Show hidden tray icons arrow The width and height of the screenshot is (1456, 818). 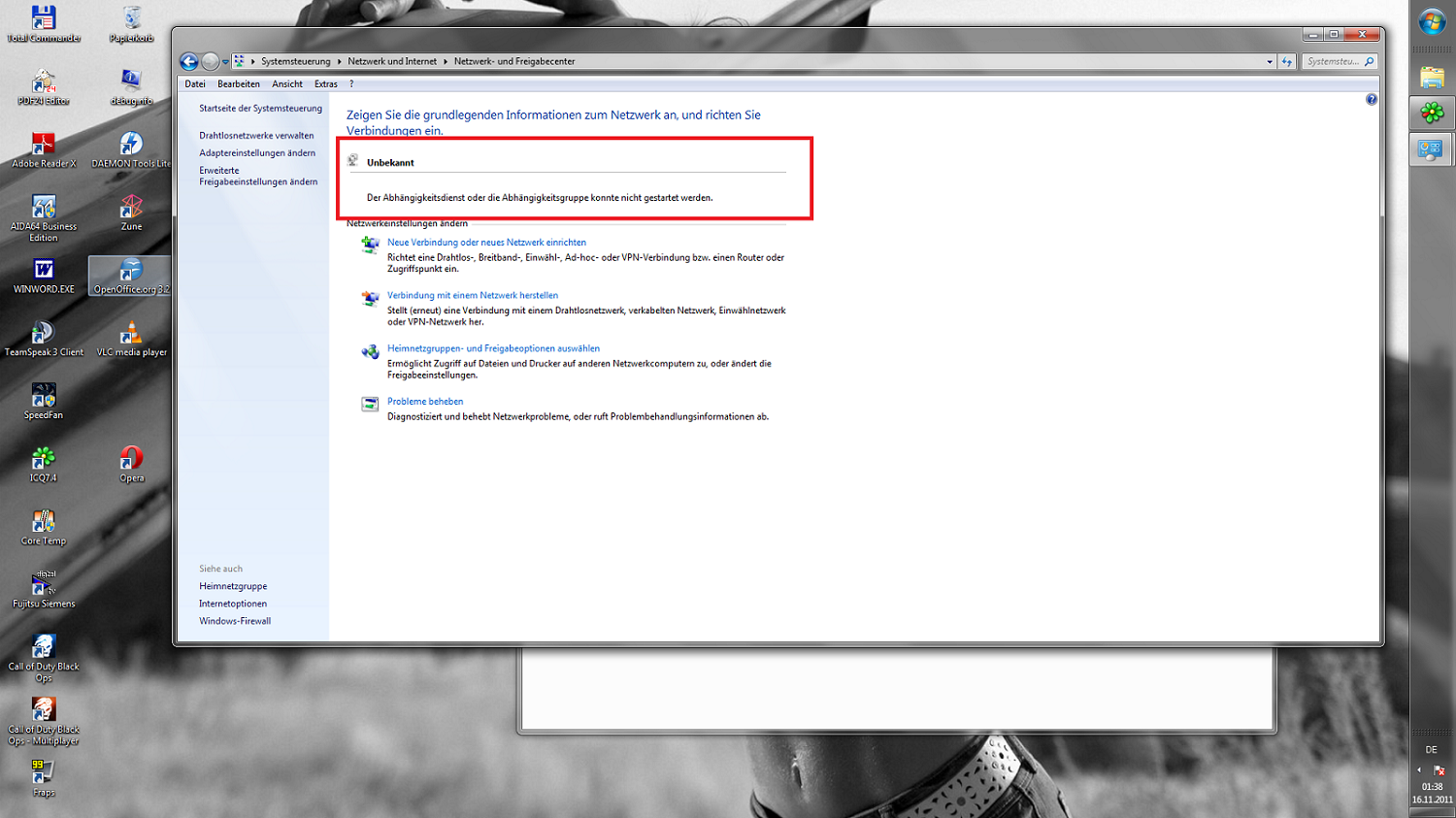[1419, 770]
